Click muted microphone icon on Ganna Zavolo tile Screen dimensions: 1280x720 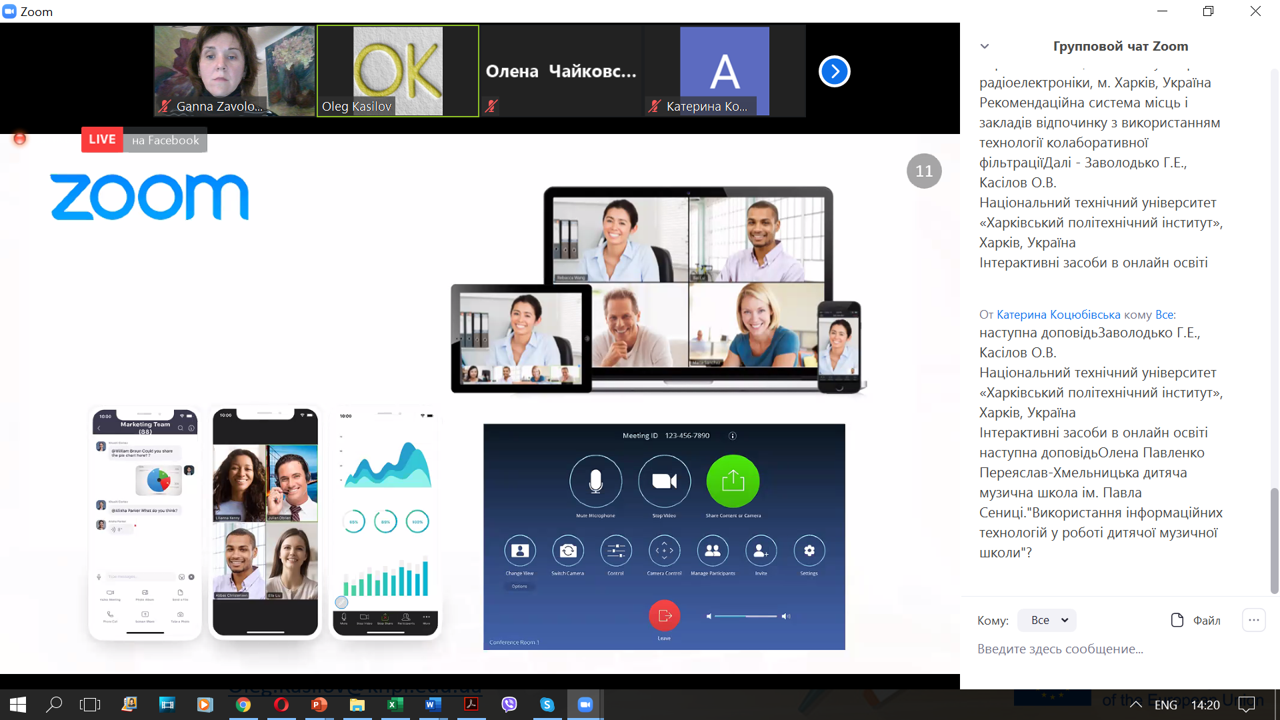166,106
